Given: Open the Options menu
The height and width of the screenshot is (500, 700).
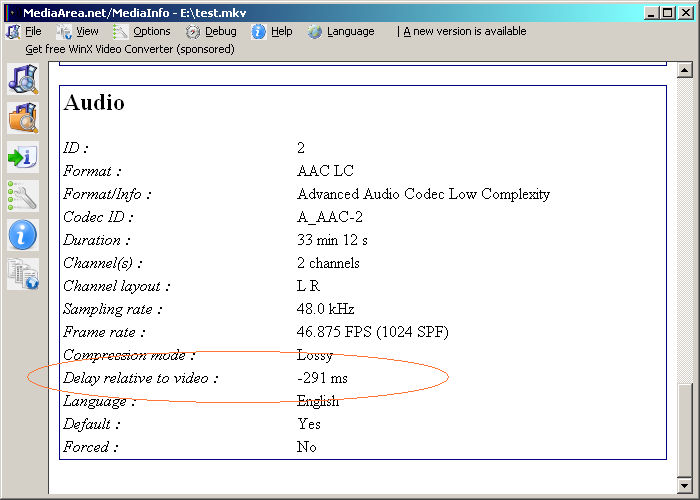Looking at the screenshot, I should 152,31.
